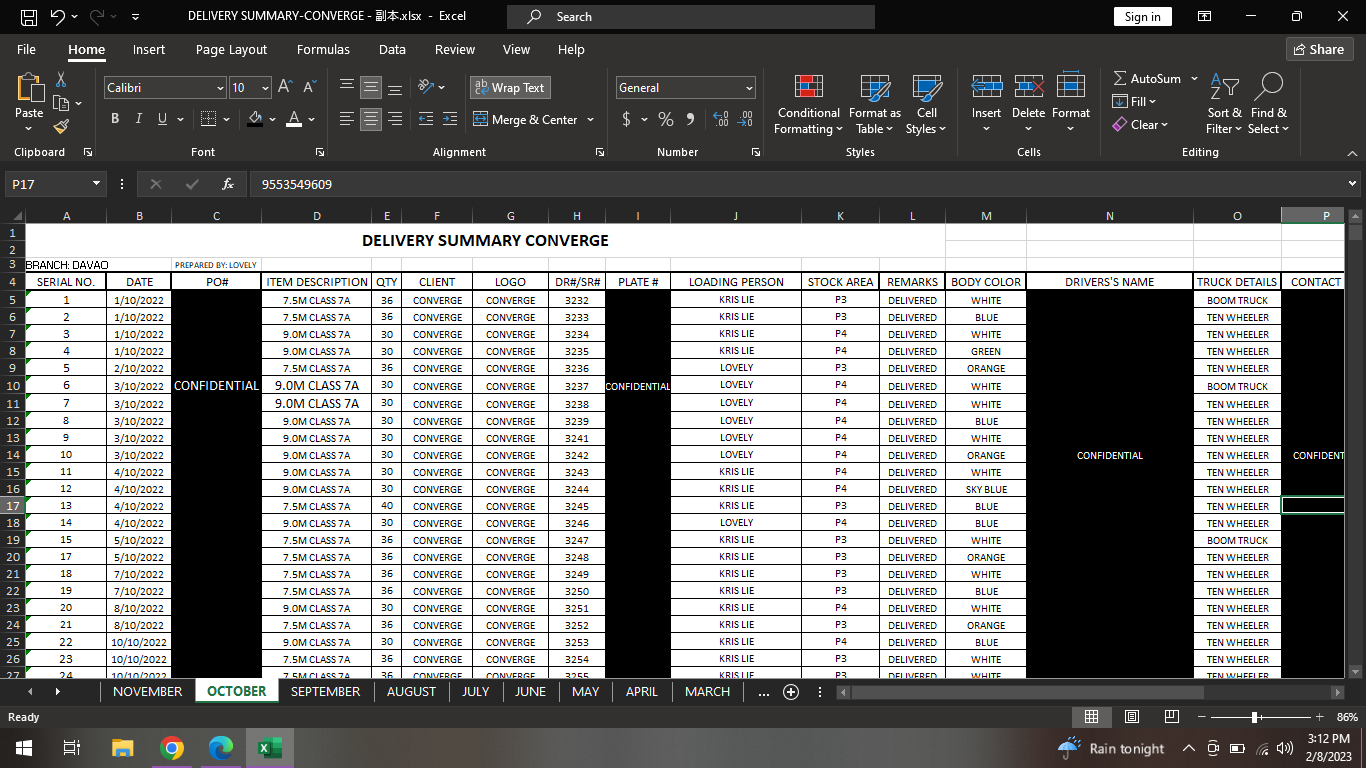Toggle Italic formatting
The image size is (1366, 768).
(138, 119)
